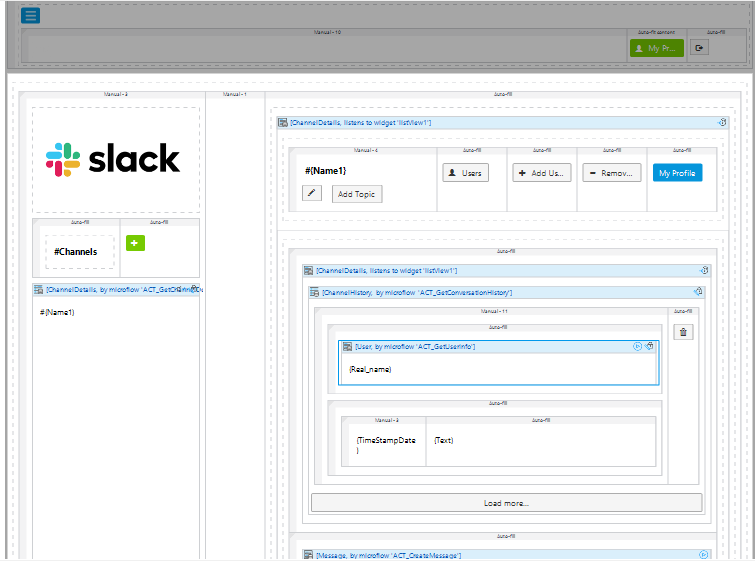
Task: Click the pencil edit button beside Add Topic
Action: pyautogui.click(x=312, y=193)
